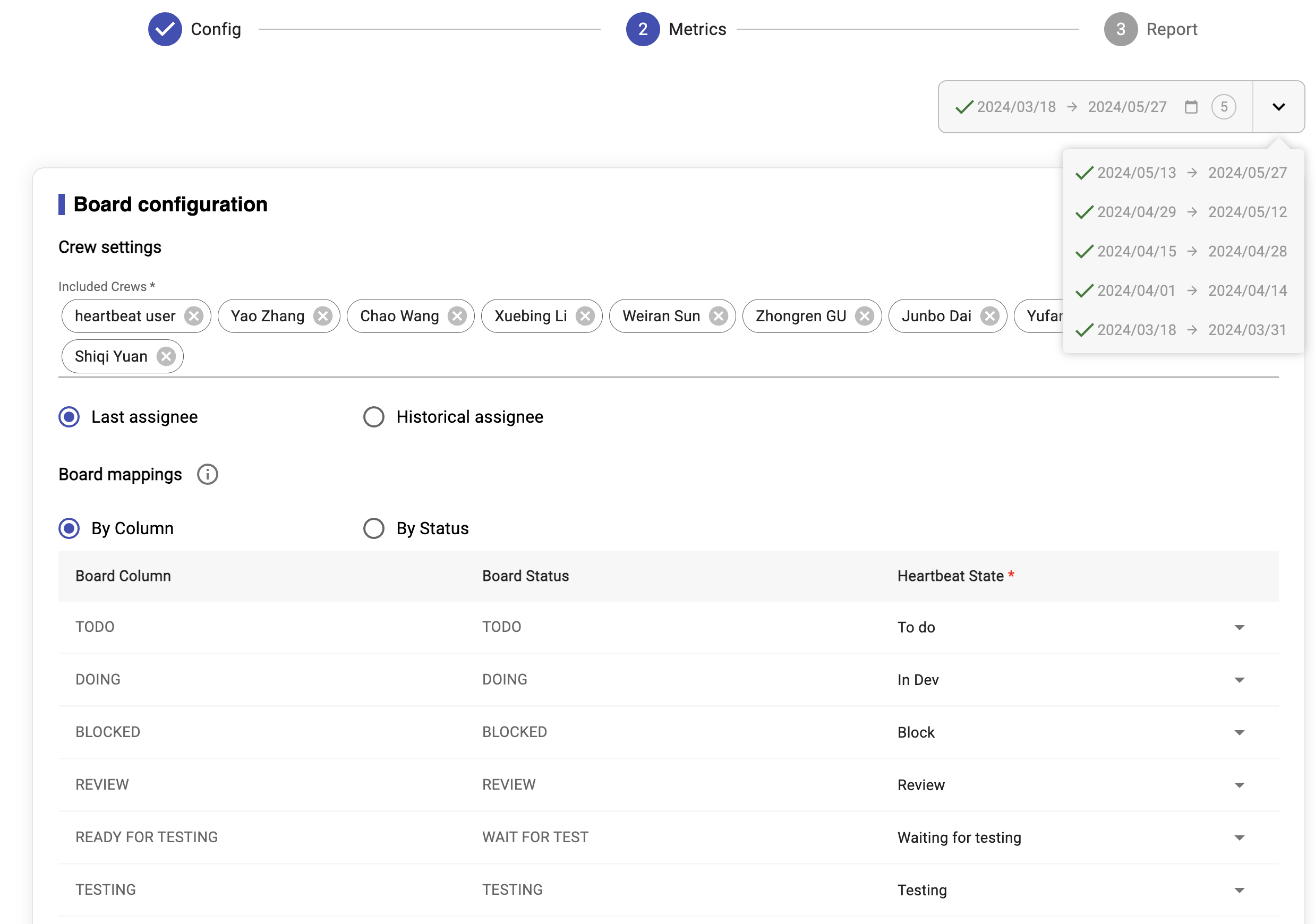
Task: Remove Yao Zhang from included crews
Action: pyautogui.click(x=322, y=316)
